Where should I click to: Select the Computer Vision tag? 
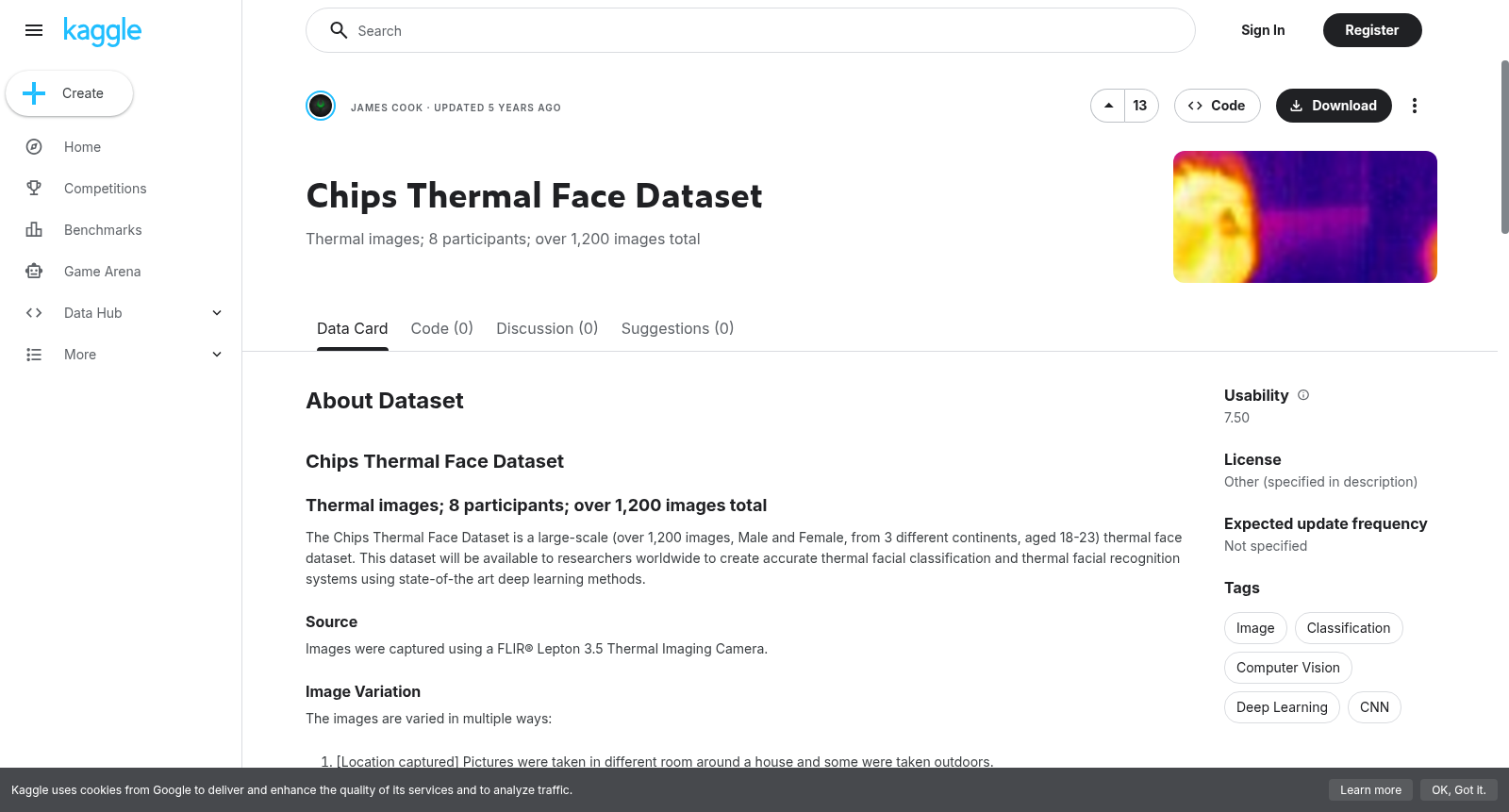[1287, 668]
